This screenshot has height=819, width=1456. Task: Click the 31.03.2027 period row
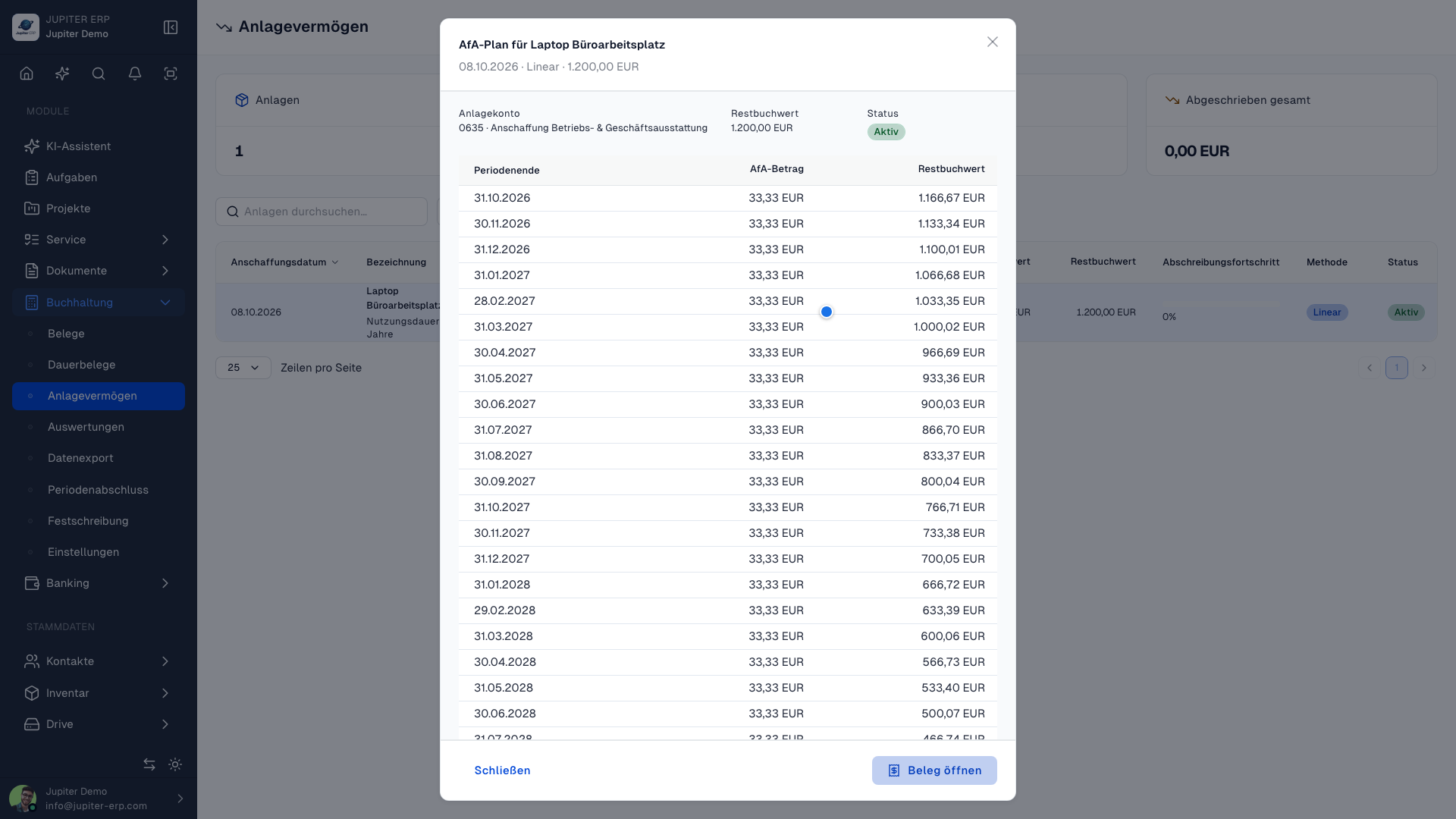point(728,327)
